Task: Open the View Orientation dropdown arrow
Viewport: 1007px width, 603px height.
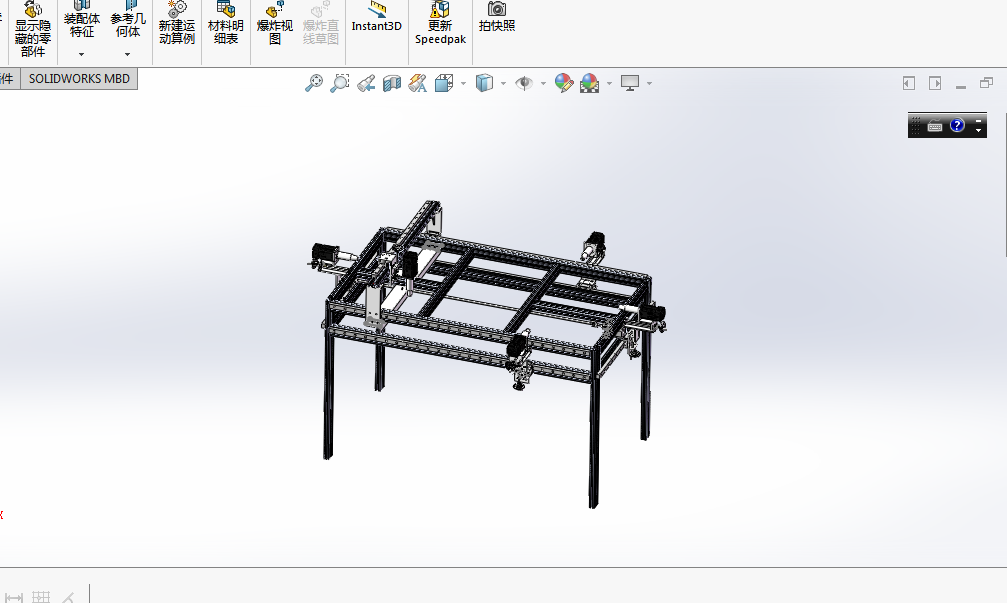Action: (463, 83)
